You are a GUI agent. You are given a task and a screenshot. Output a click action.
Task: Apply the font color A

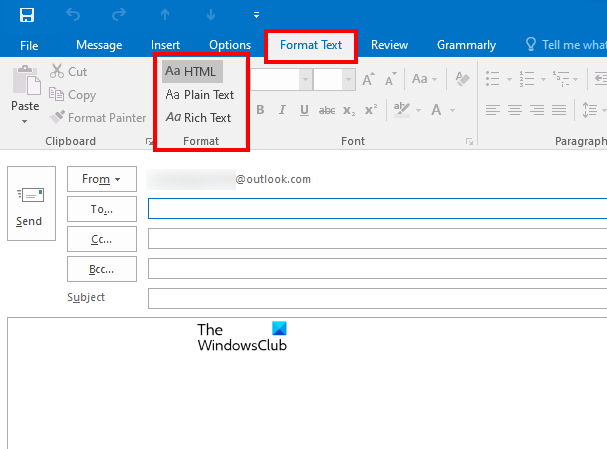coord(436,110)
